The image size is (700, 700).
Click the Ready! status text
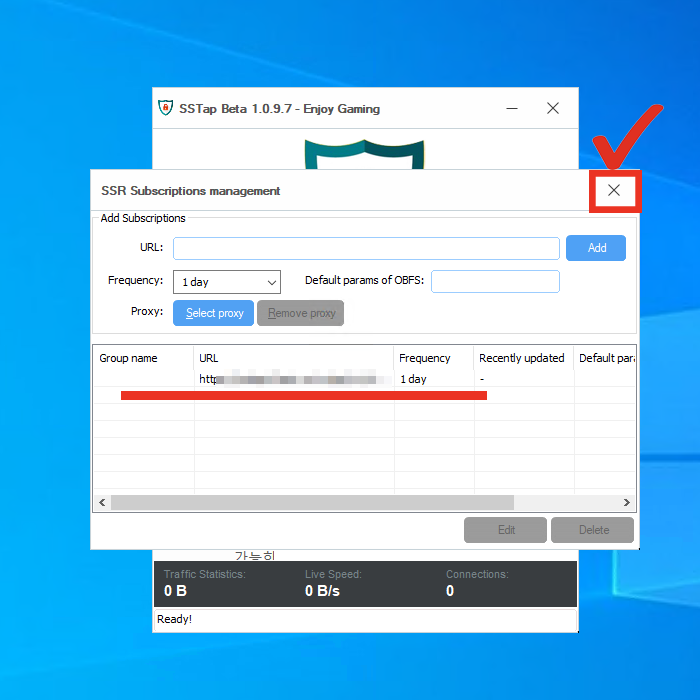(174, 619)
